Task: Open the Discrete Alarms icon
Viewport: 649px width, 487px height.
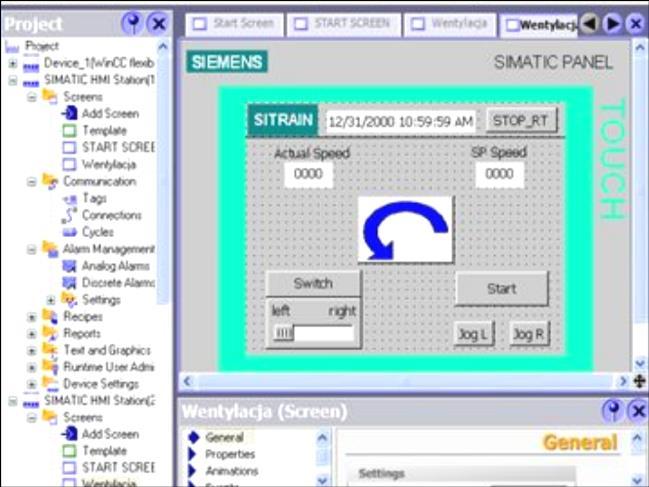Action: 69,283
